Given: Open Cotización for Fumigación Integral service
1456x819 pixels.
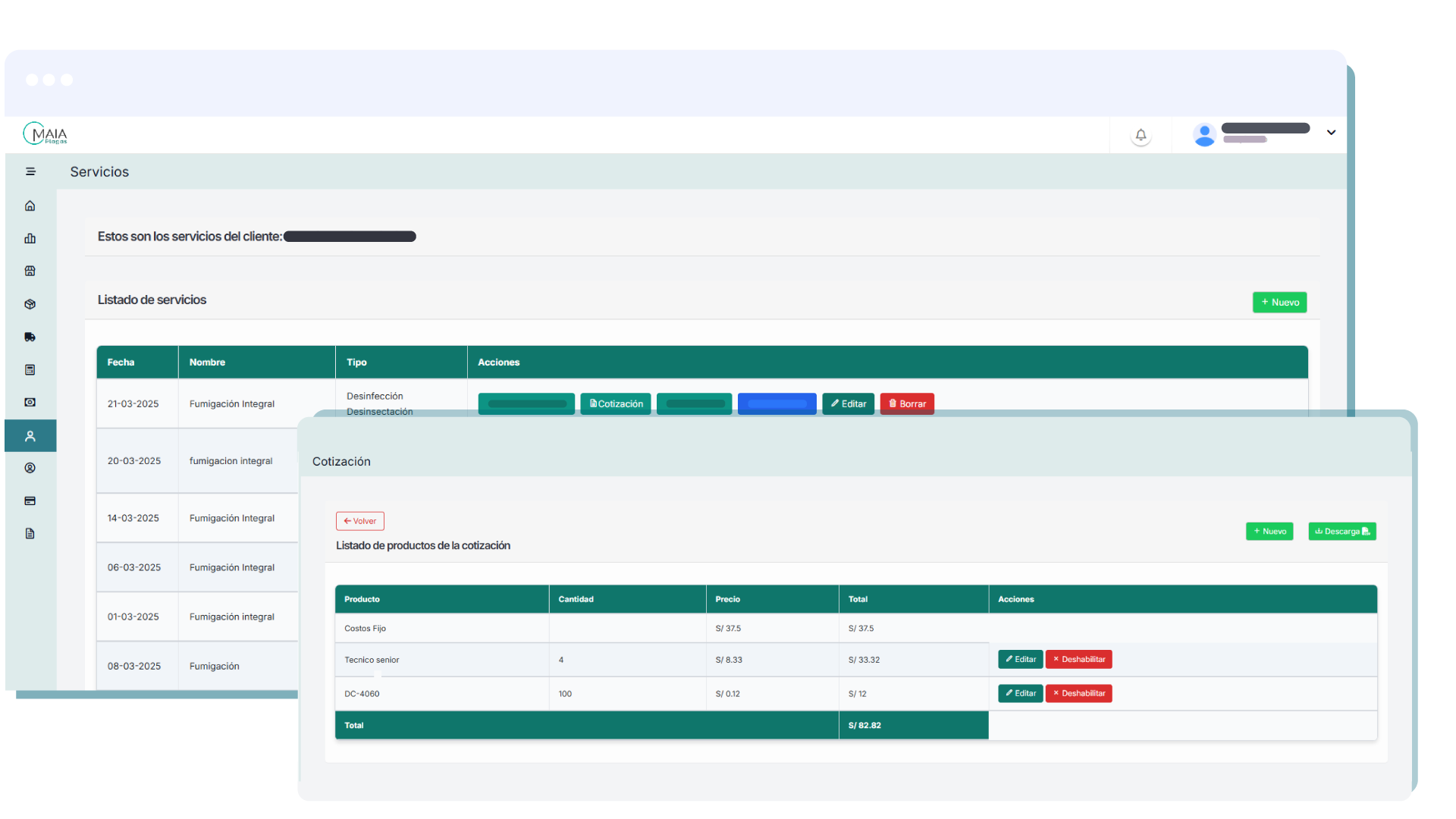Looking at the screenshot, I should (x=616, y=404).
